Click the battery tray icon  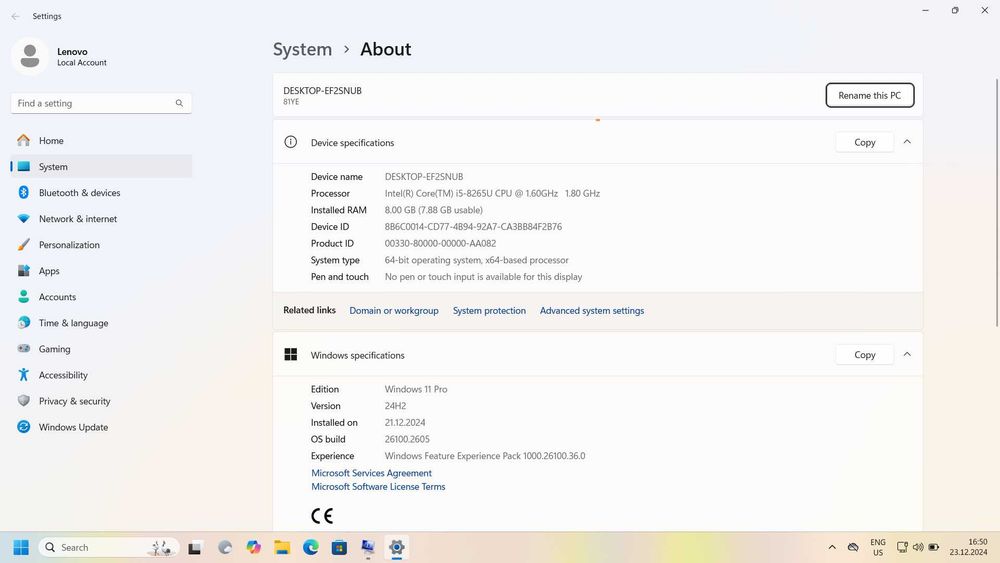click(934, 547)
